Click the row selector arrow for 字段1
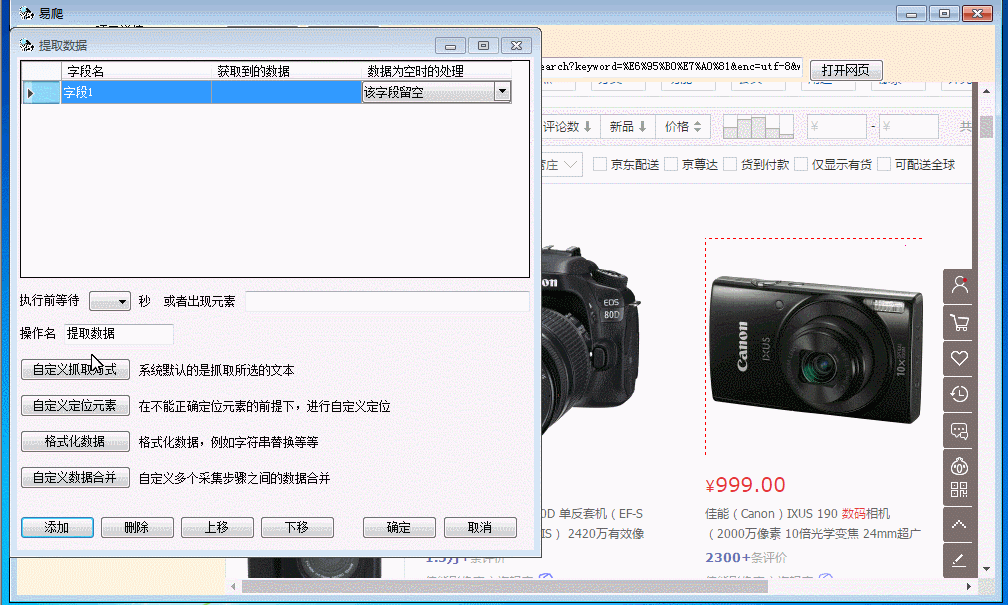1008x605 pixels. [x=41, y=93]
